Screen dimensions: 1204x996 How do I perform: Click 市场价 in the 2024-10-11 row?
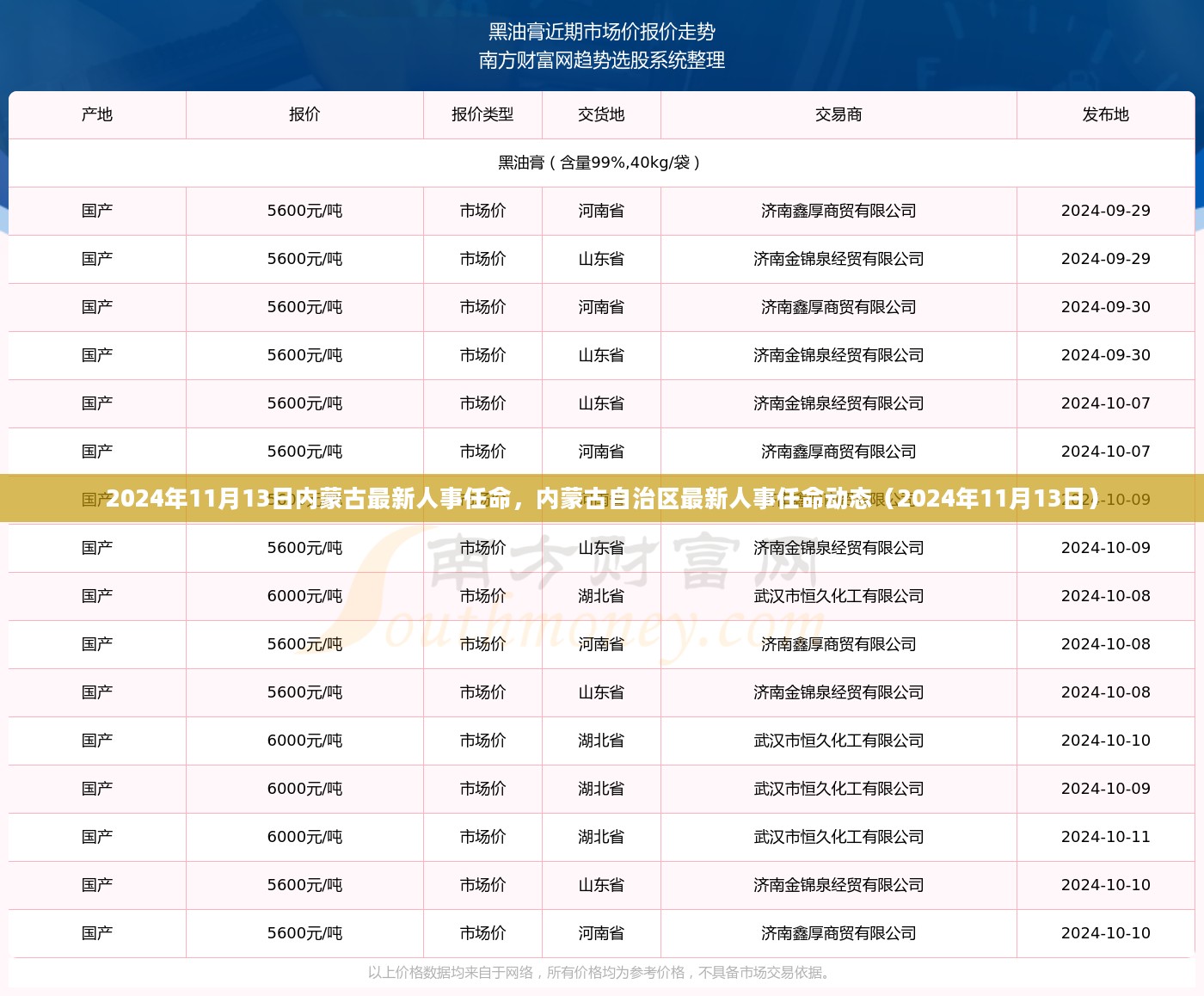[x=482, y=837]
